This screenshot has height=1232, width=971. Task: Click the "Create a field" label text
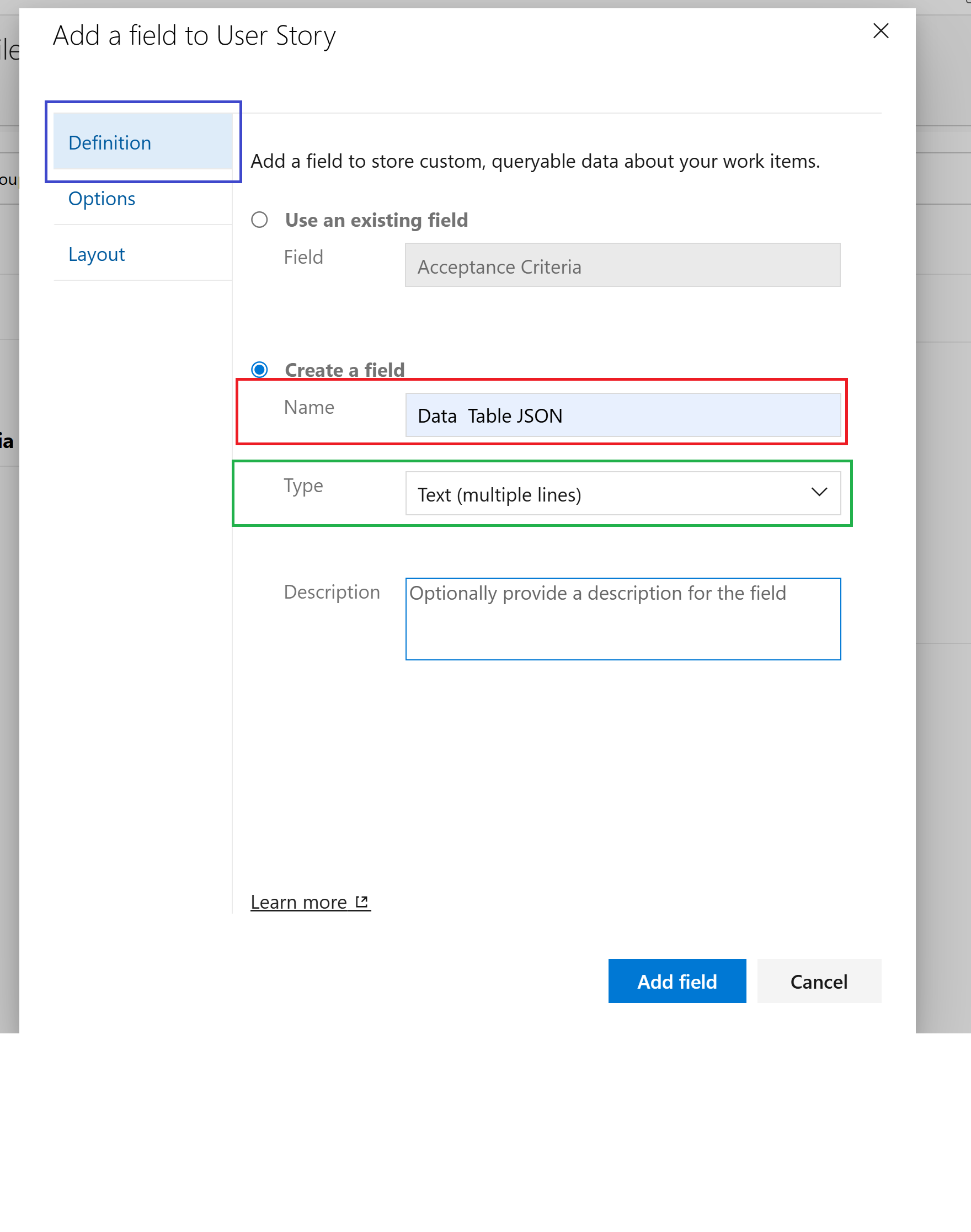[344, 370]
